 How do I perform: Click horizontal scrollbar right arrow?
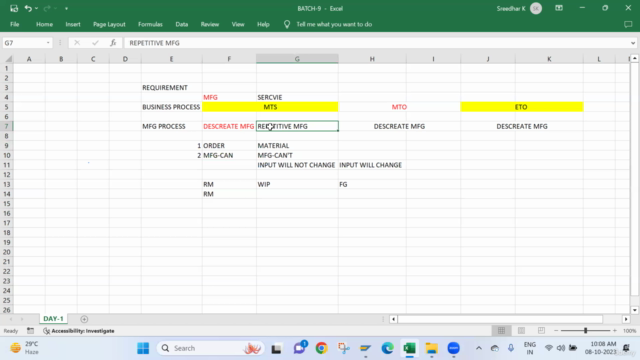[x=626, y=319]
